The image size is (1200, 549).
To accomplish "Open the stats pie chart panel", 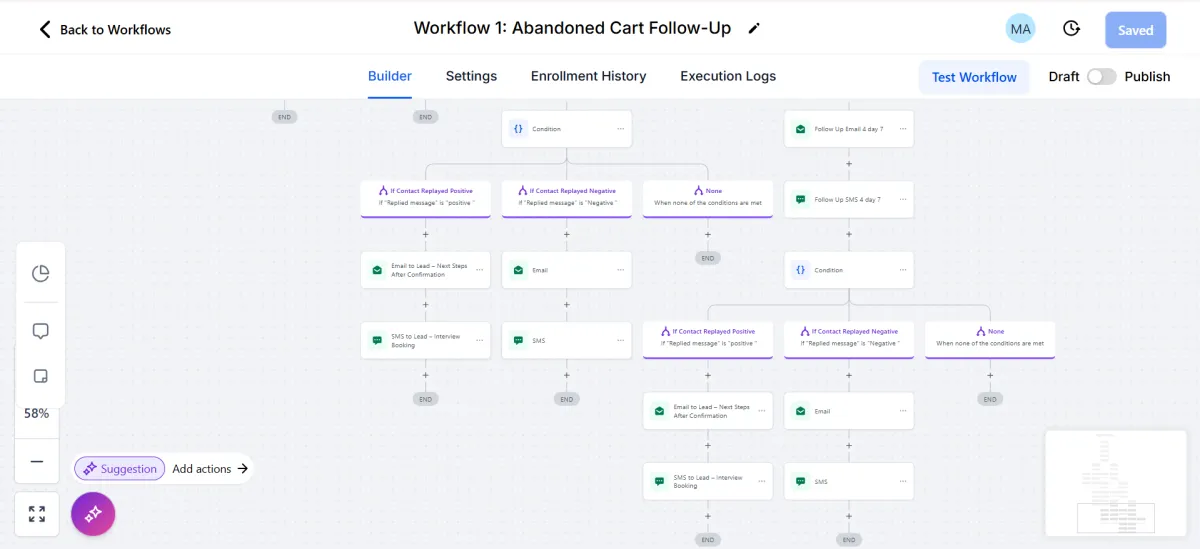I will (41, 273).
